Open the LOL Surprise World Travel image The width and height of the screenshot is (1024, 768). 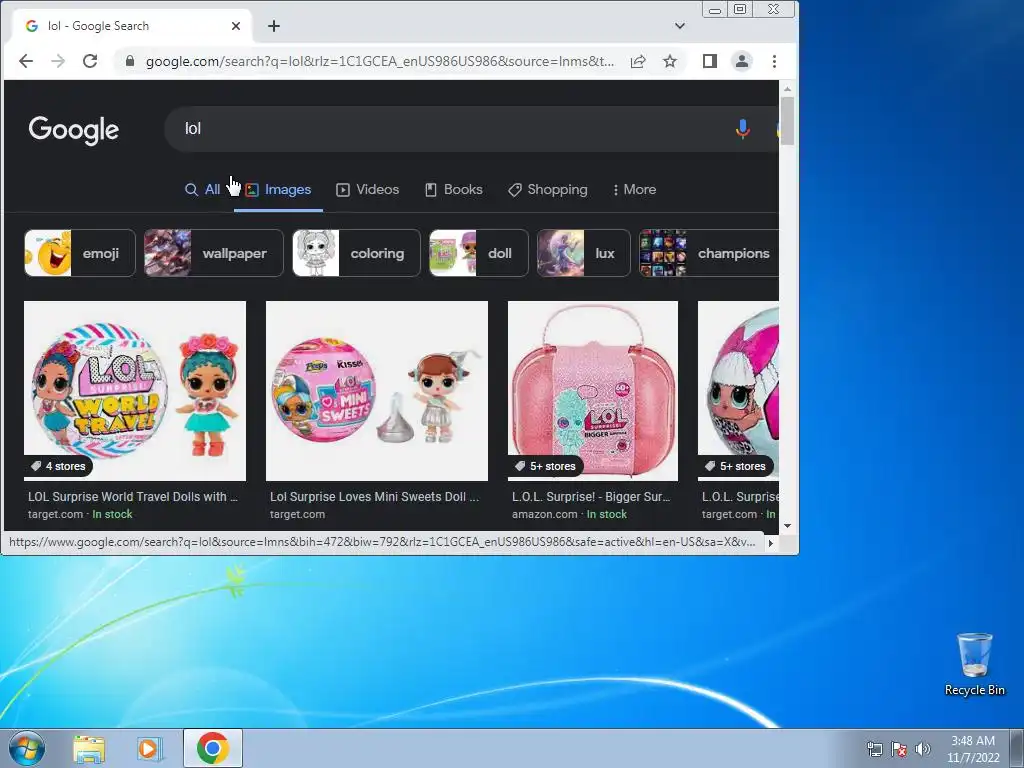tap(135, 391)
